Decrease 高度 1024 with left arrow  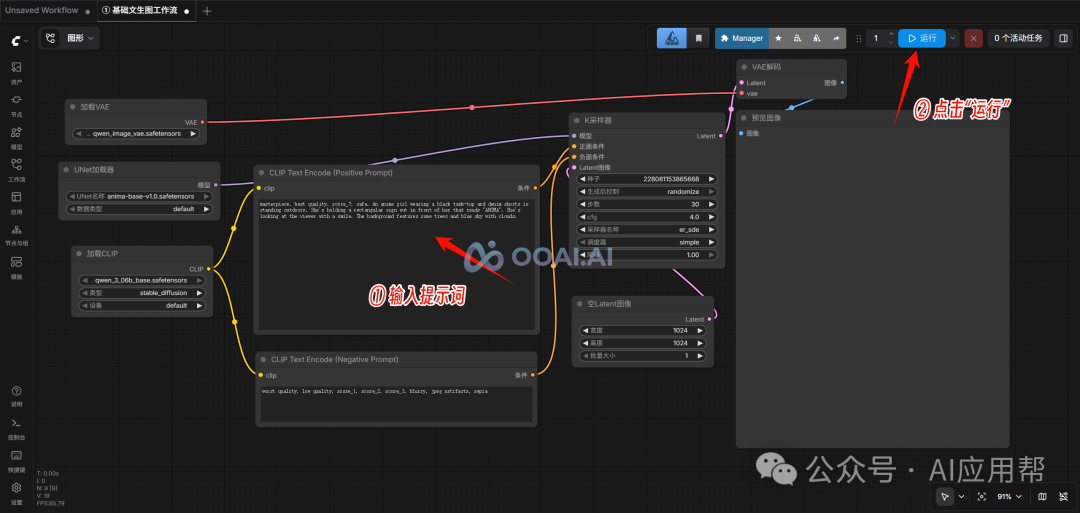584,343
